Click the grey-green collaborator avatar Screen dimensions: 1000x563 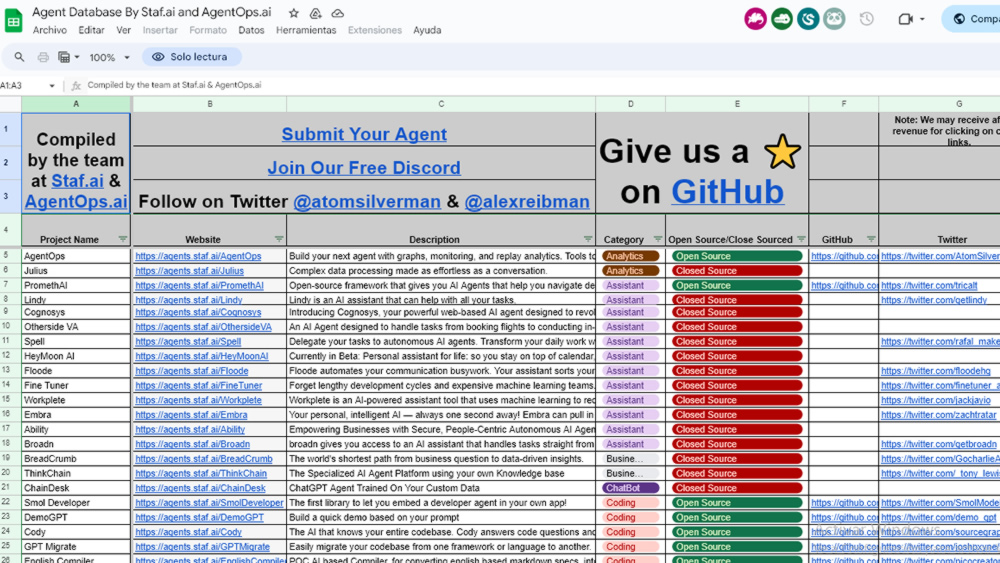[x=834, y=19]
